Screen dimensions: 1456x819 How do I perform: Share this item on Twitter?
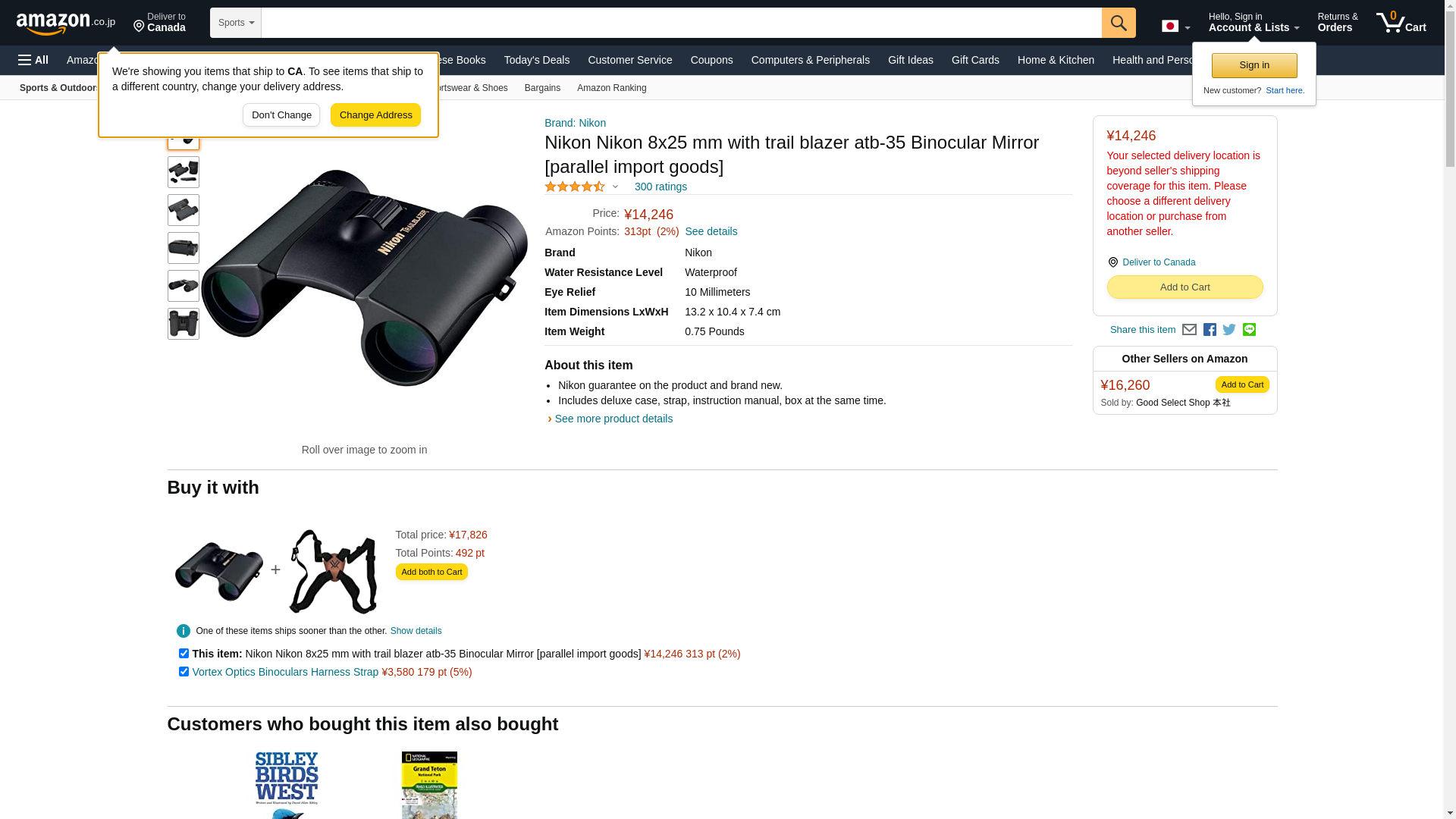click(1229, 330)
